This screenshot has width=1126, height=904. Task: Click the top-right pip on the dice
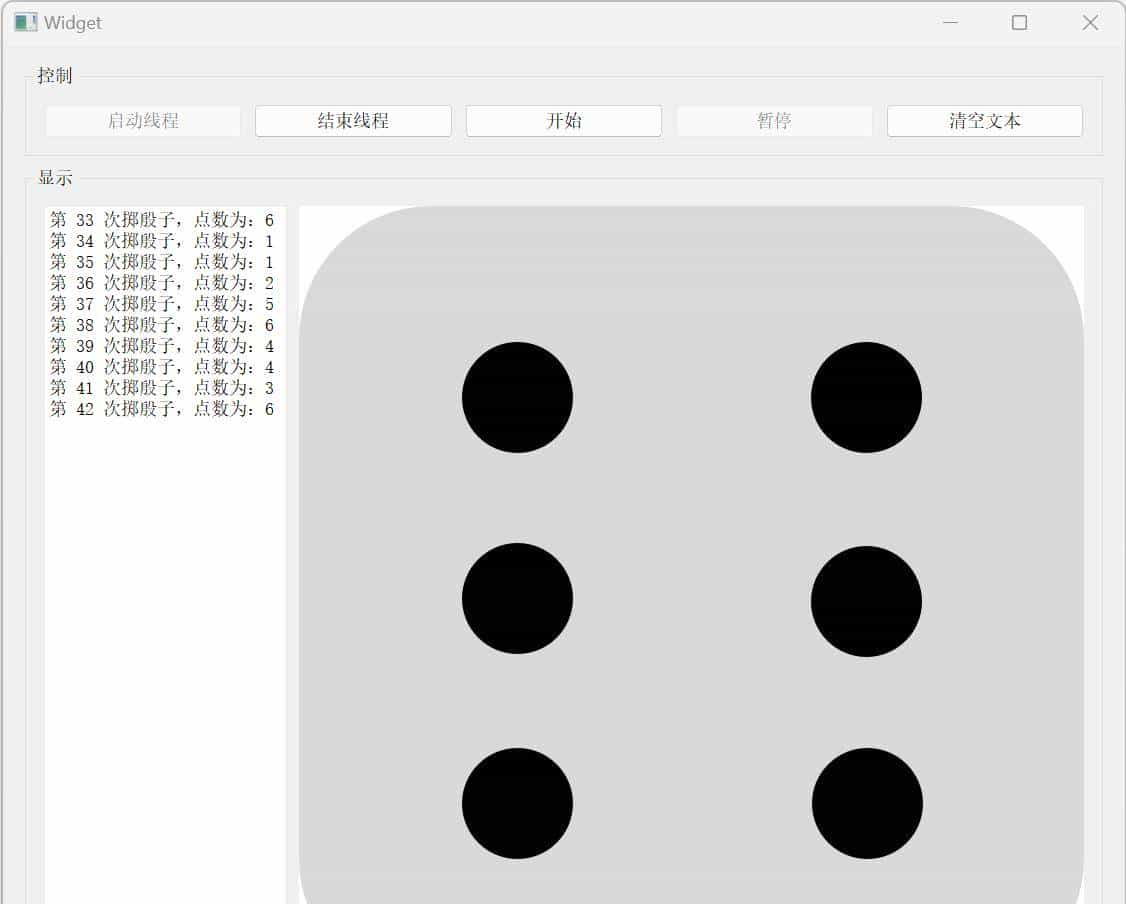(x=865, y=396)
